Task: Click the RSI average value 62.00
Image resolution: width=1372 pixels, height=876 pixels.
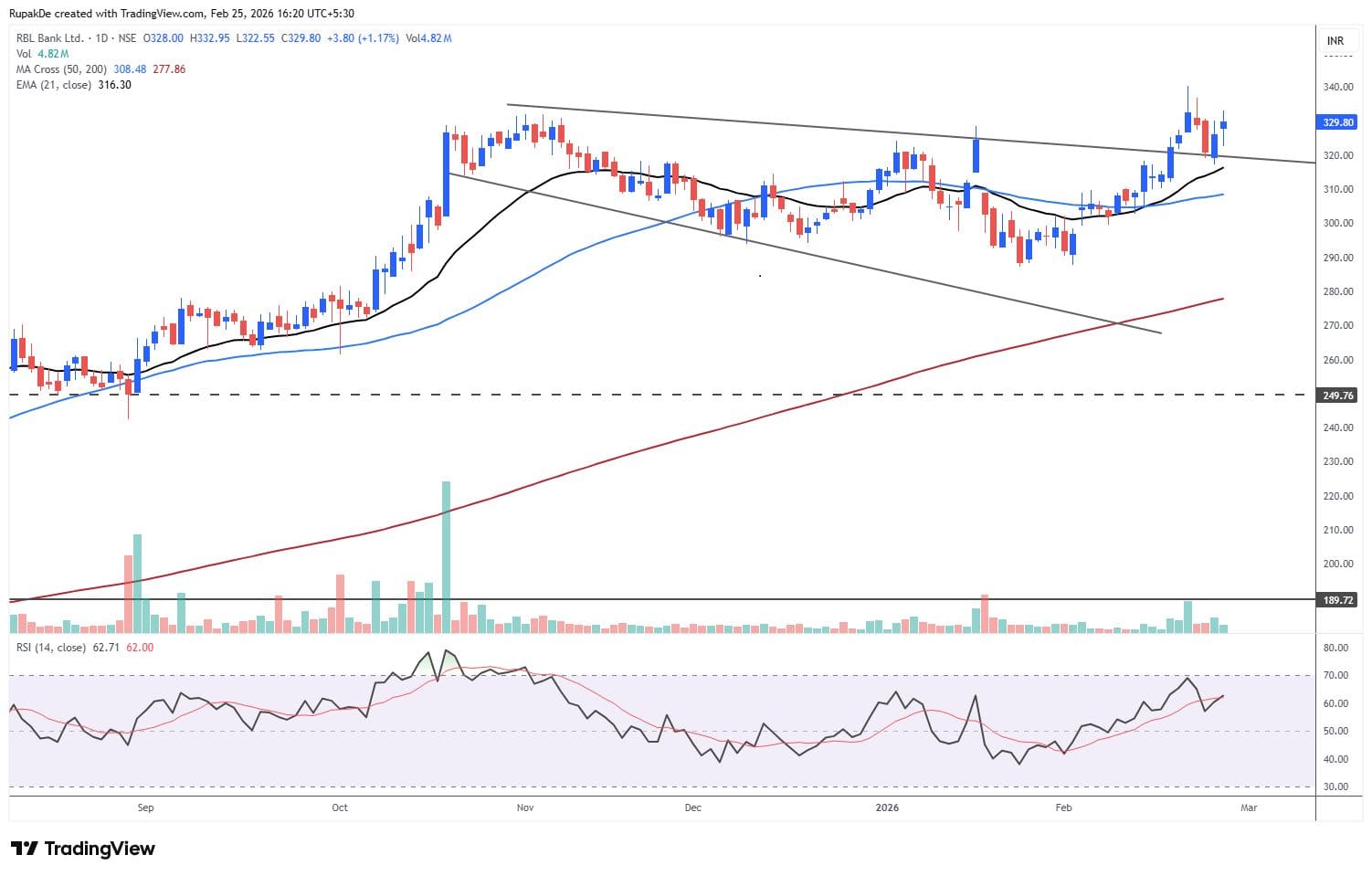Action: pyautogui.click(x=140, y=647)
